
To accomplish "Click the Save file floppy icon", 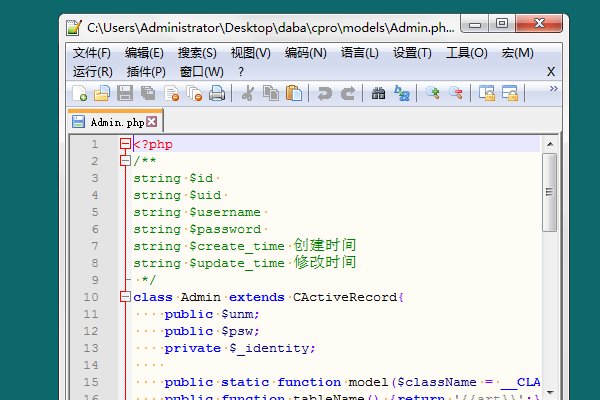I will pos(125,93).
